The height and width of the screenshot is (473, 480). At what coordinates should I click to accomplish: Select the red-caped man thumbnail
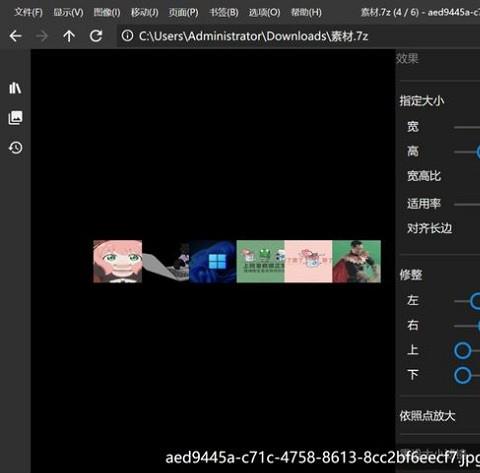click(x=356, y=261)
